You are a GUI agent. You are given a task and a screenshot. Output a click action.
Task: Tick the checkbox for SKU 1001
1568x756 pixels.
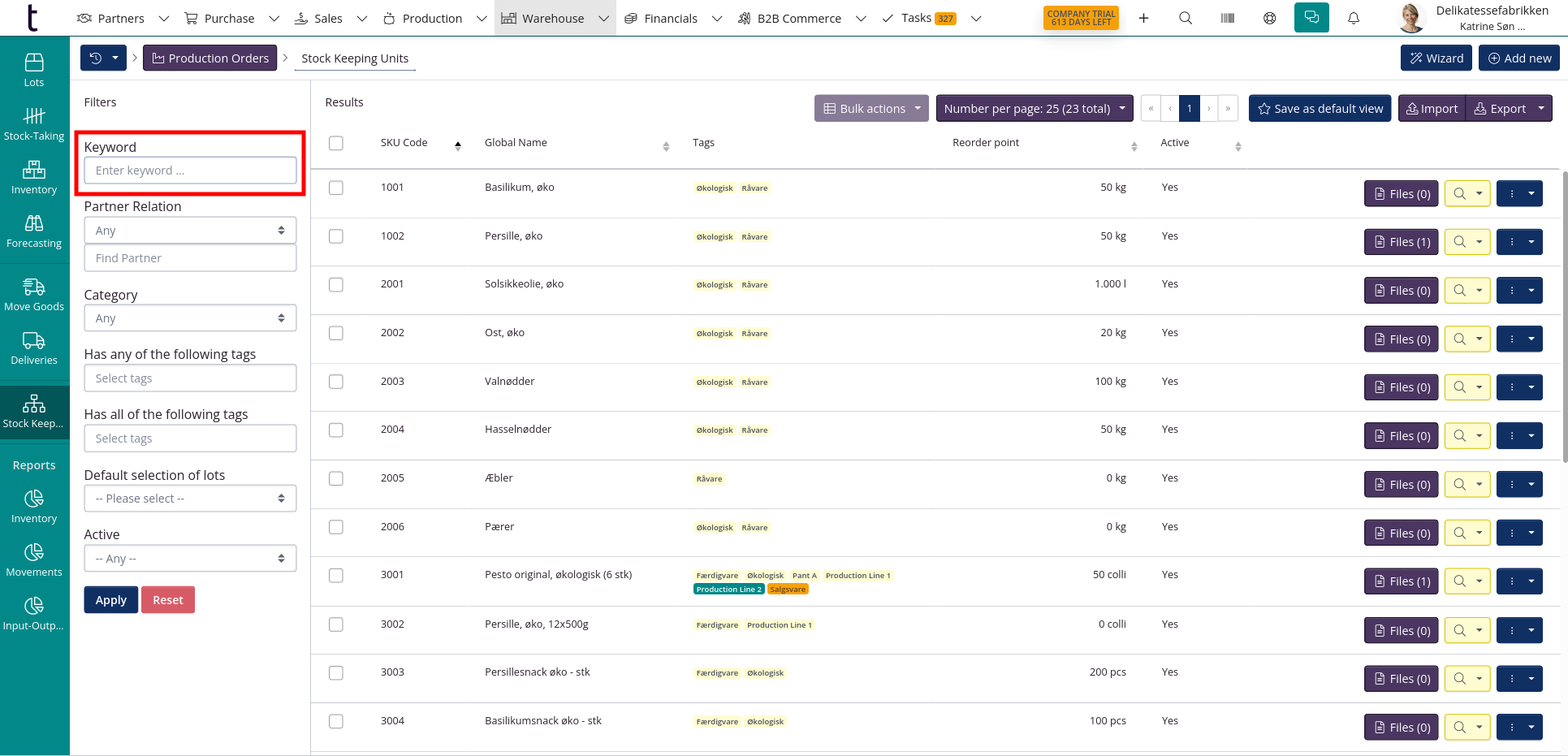336,188
